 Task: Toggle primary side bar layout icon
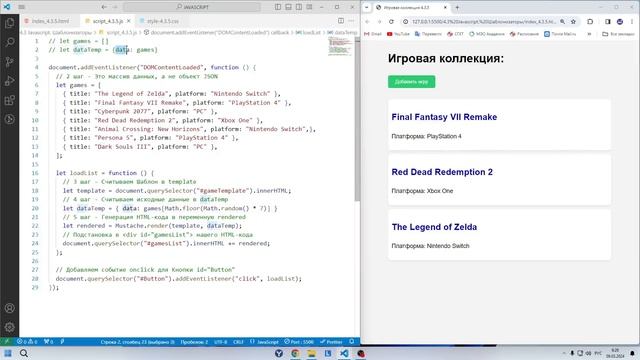coord(278,7)
